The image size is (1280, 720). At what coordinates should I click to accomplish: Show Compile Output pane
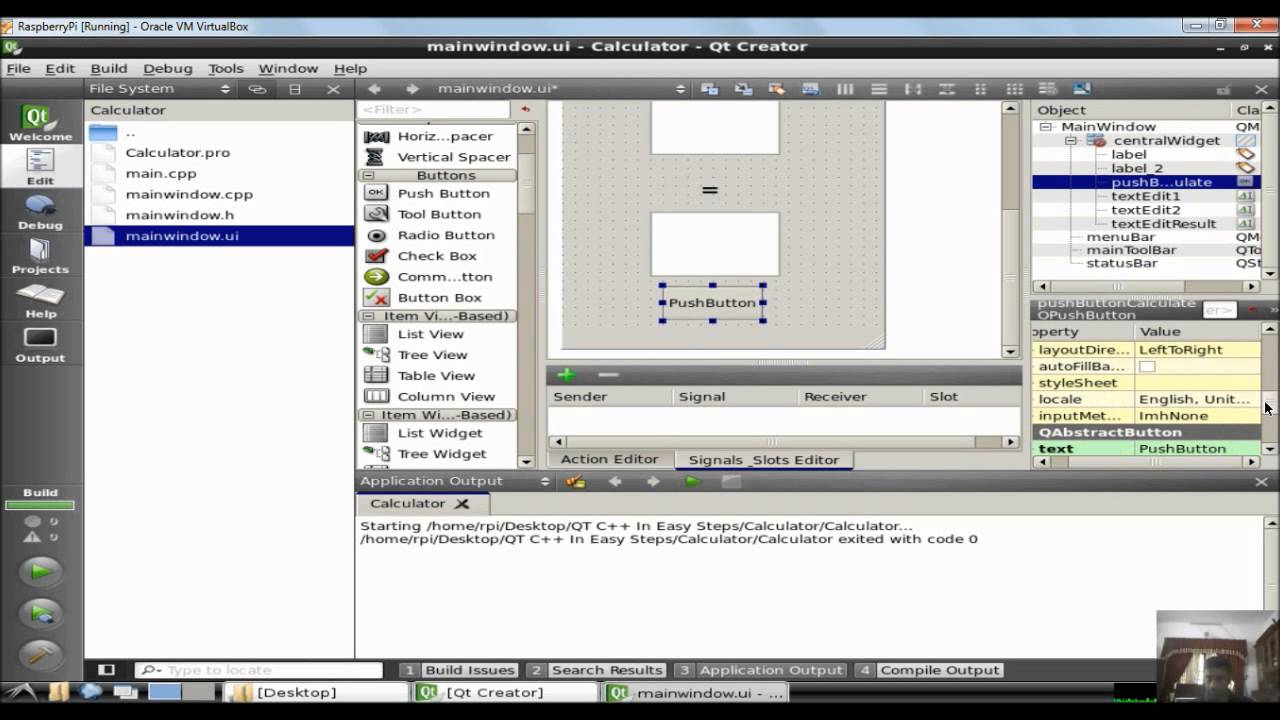(x=929, y=670)
